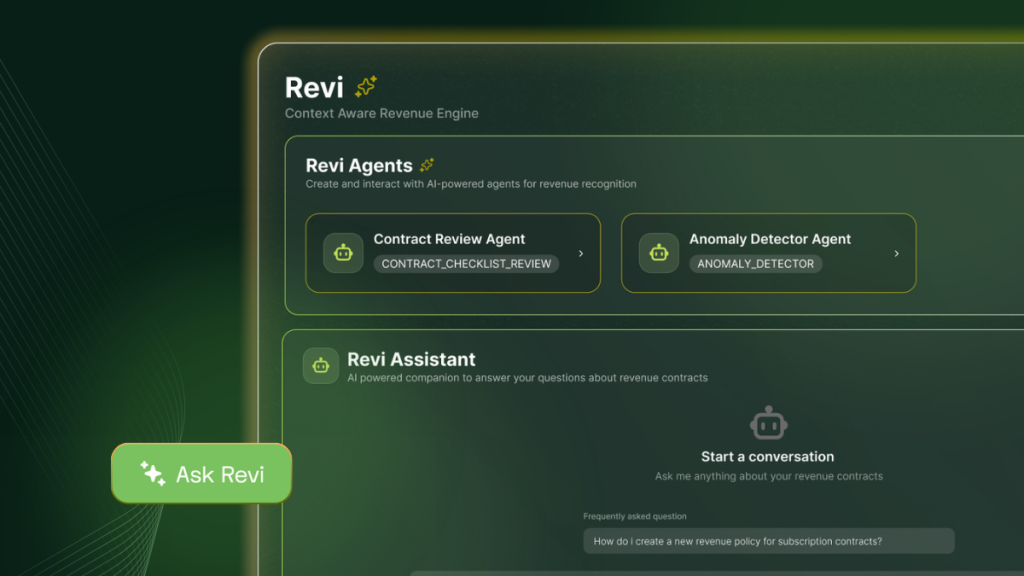
Task: Select the ANOMALY_DETECTOR tag
Action: tap(756, 264)
